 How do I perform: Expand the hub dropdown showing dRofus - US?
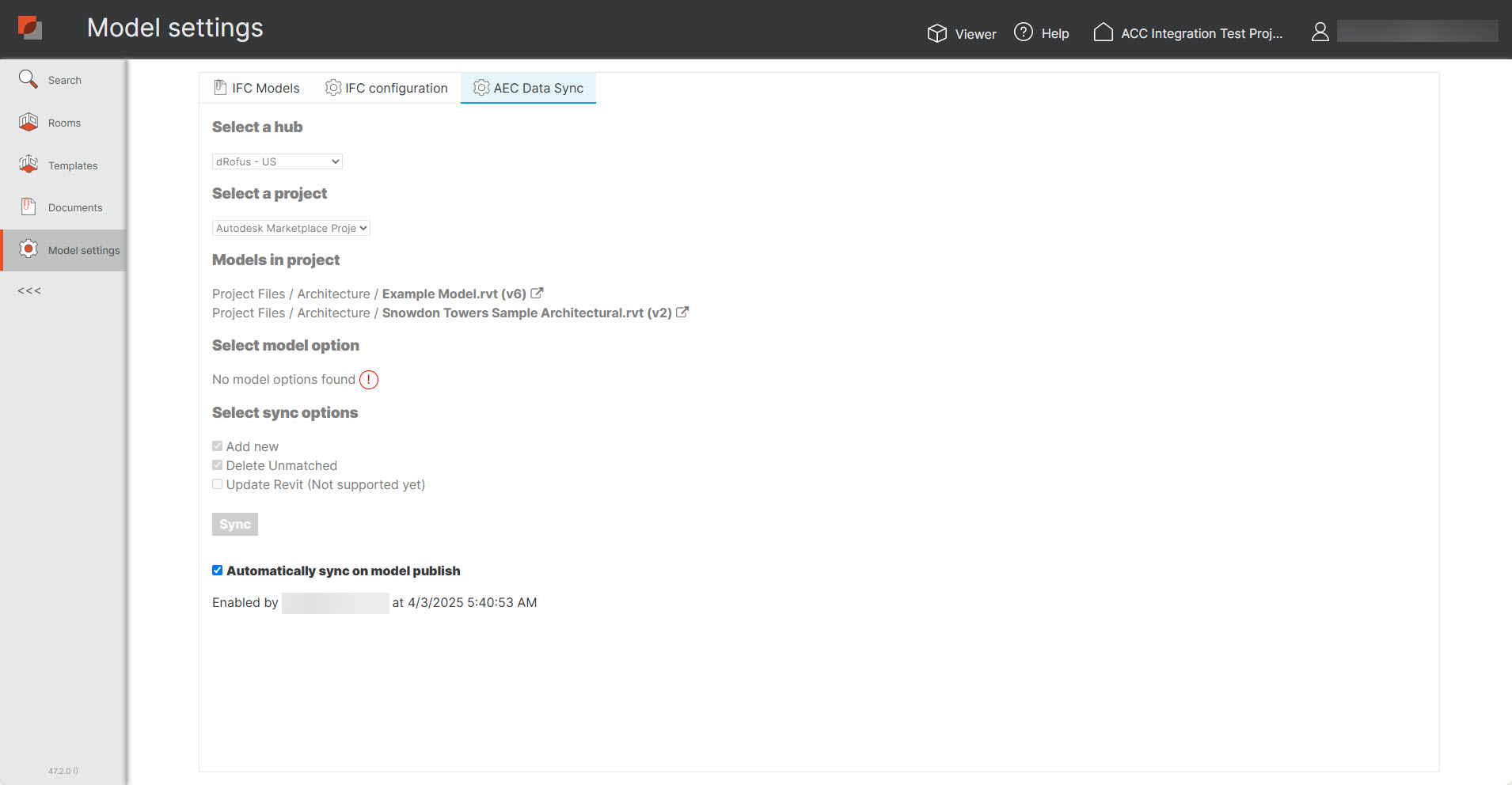[x=277, y=161]
